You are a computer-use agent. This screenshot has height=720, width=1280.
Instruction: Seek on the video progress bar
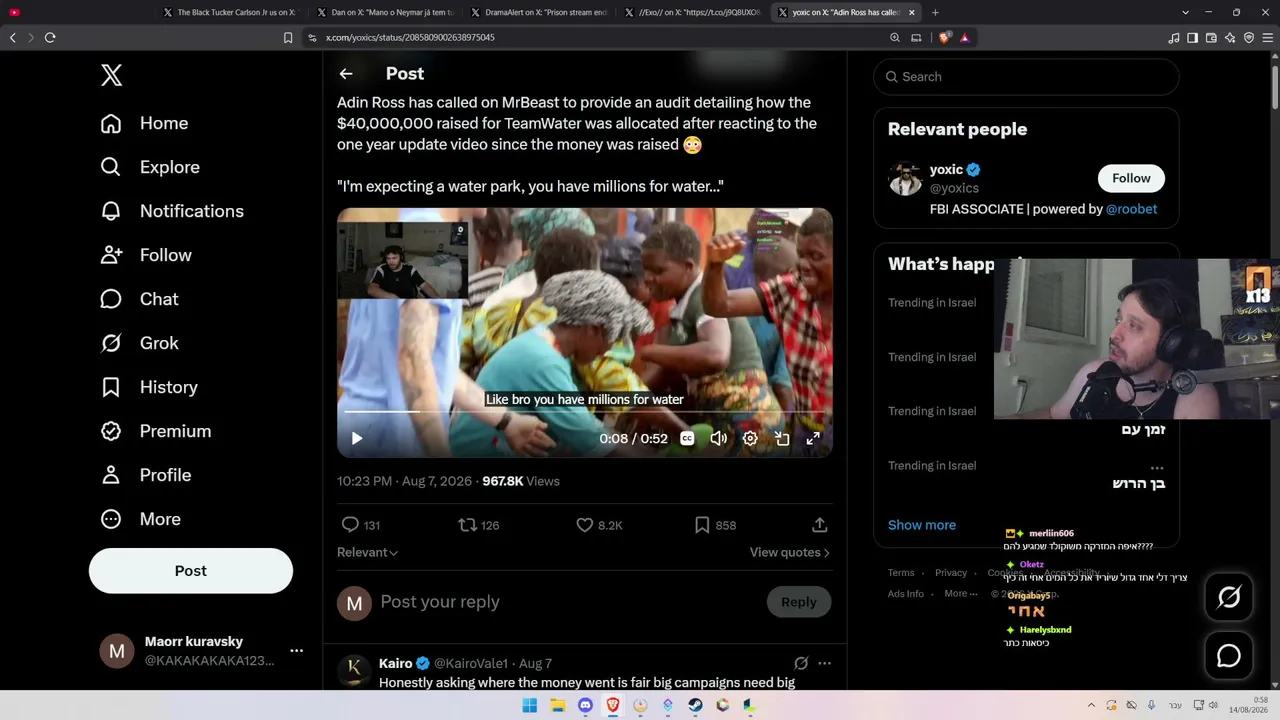pos(585,411)
